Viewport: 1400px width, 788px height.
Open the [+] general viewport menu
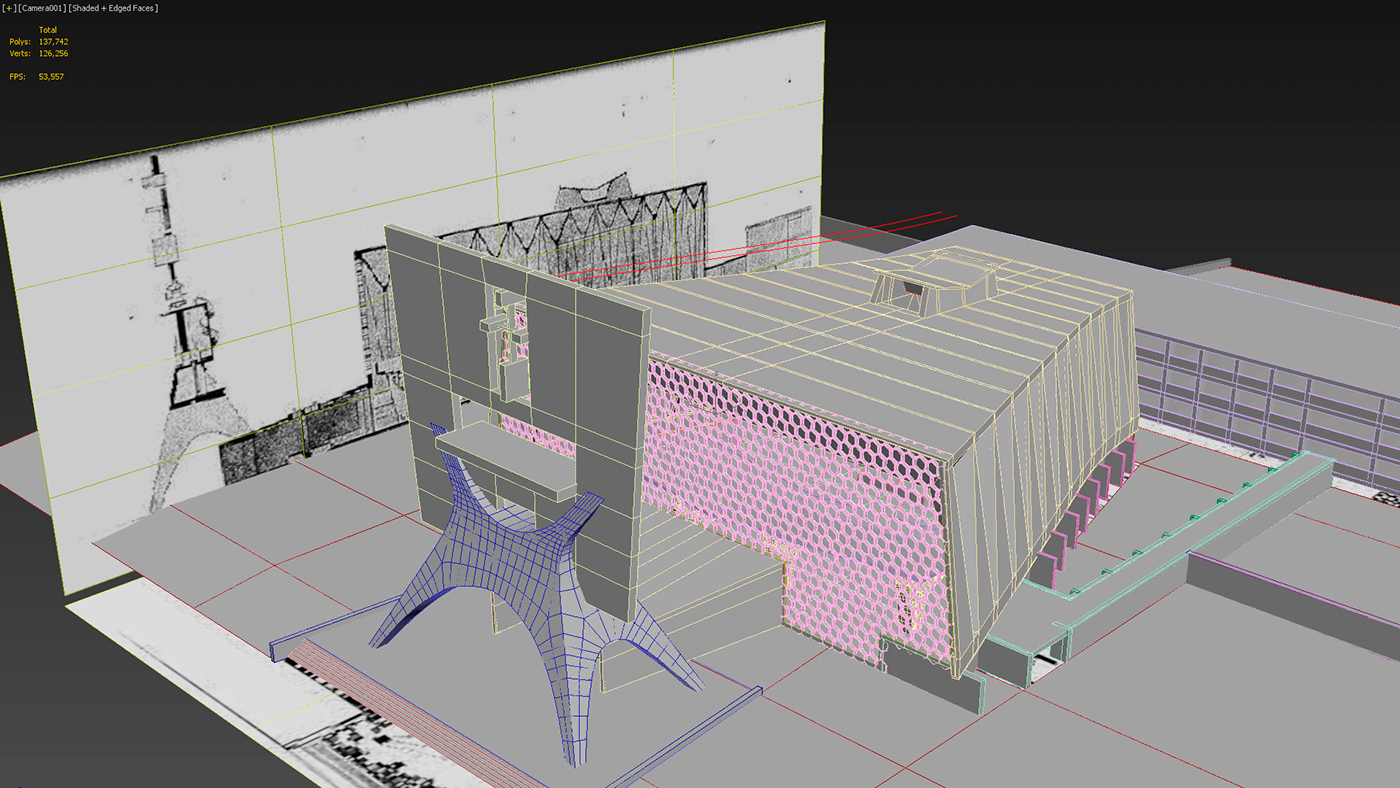(x=8, y=8)
